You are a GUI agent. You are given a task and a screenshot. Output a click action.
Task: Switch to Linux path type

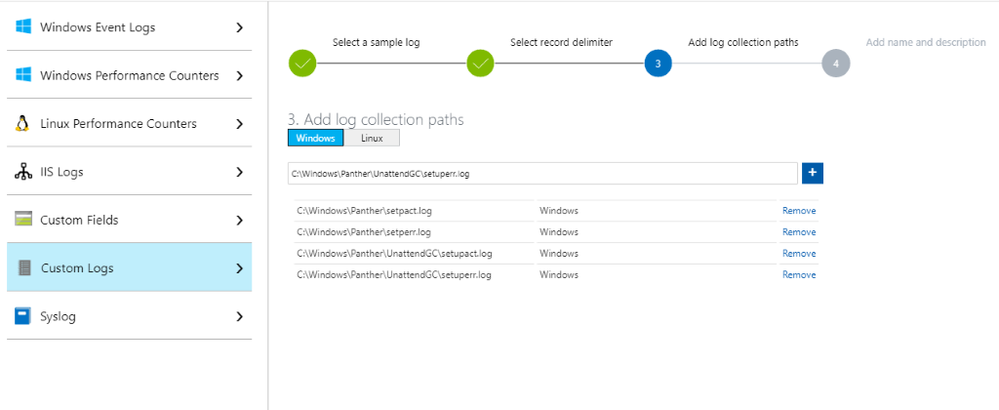pos(372,138)
